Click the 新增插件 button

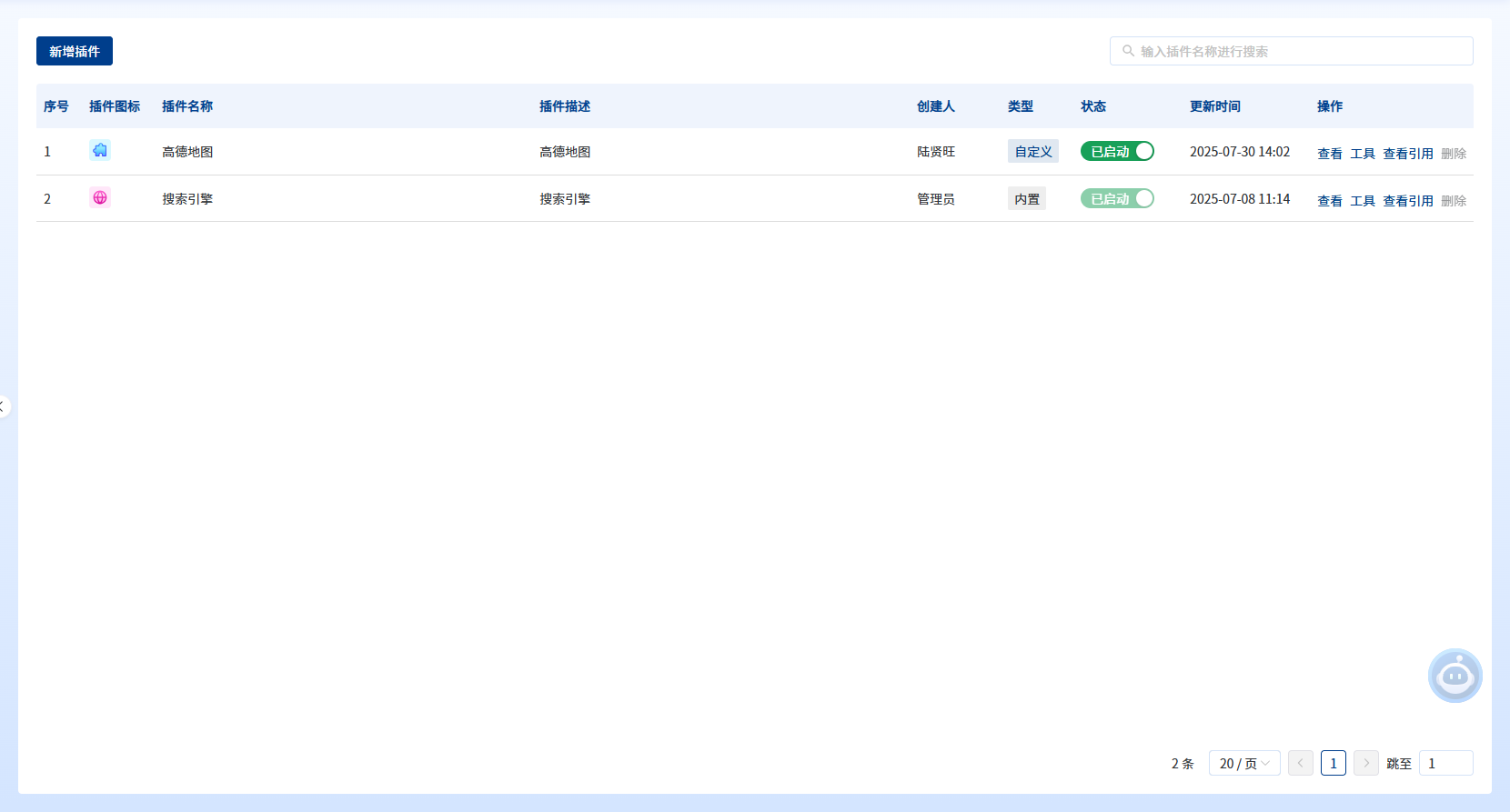(x=75, y=51)
